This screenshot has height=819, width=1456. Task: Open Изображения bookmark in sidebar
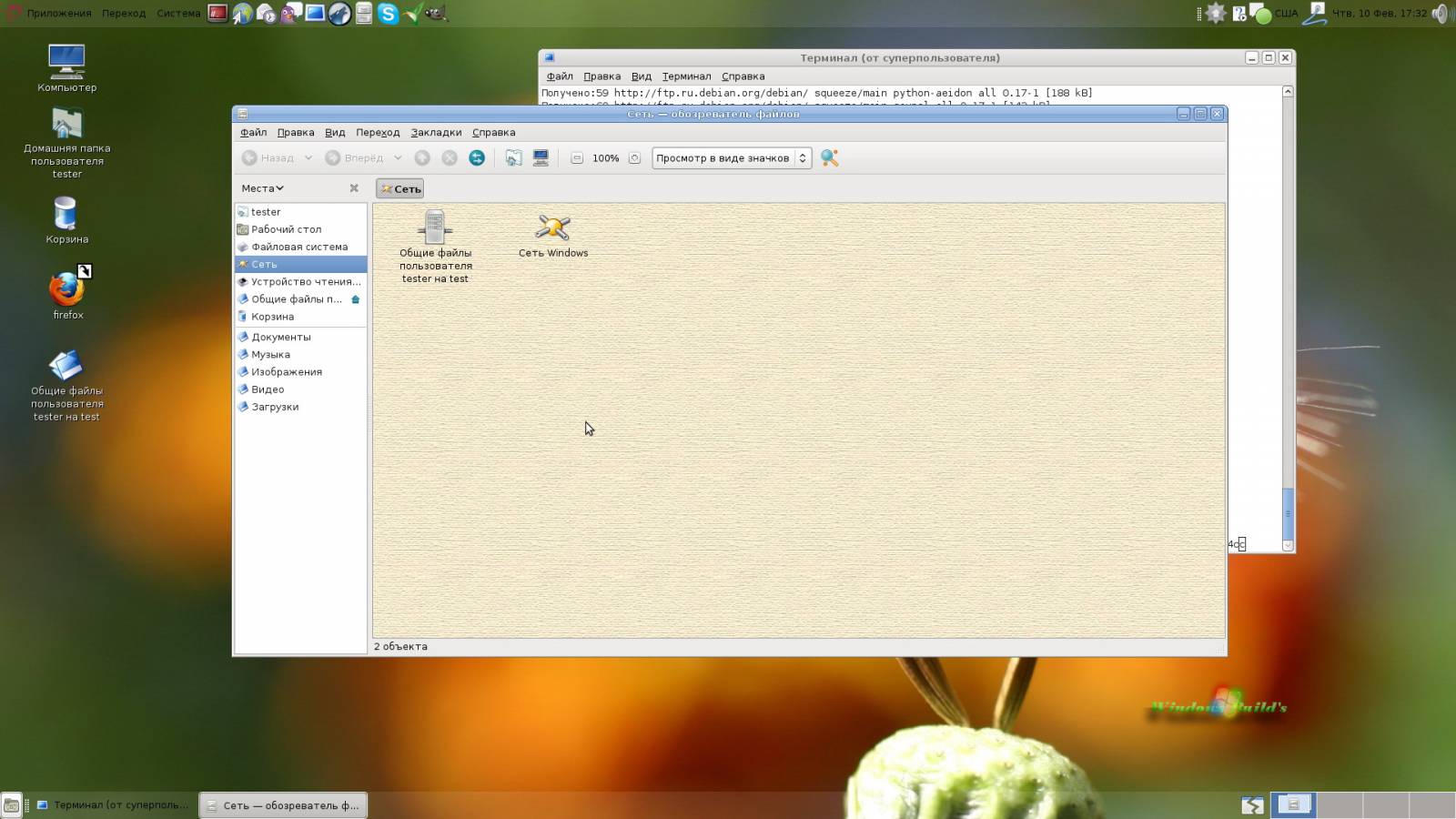[x=301, y=372]
